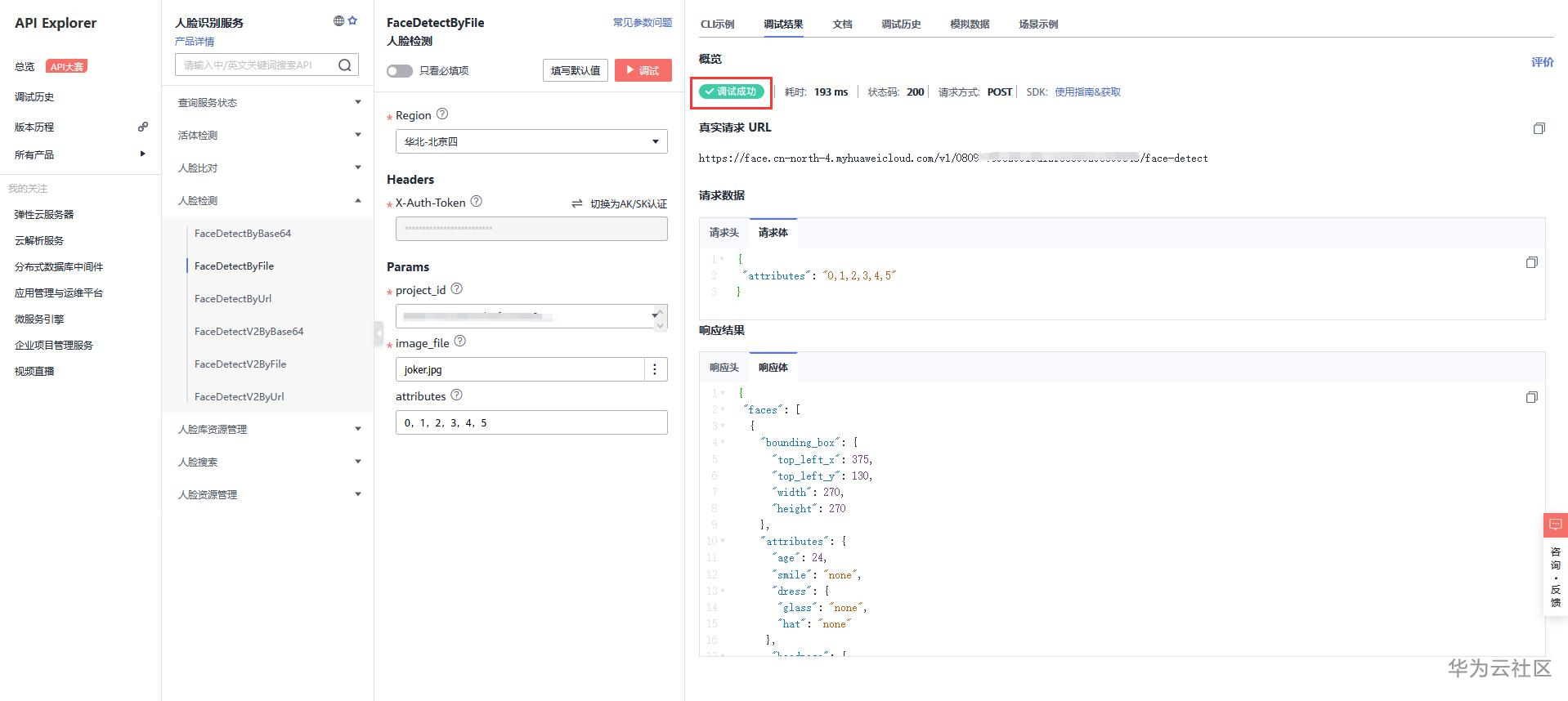1568x701 pixels.
Task: Open 调试历史 in the left sidebar
Action: pyautogui.click(x=34, y=97)
